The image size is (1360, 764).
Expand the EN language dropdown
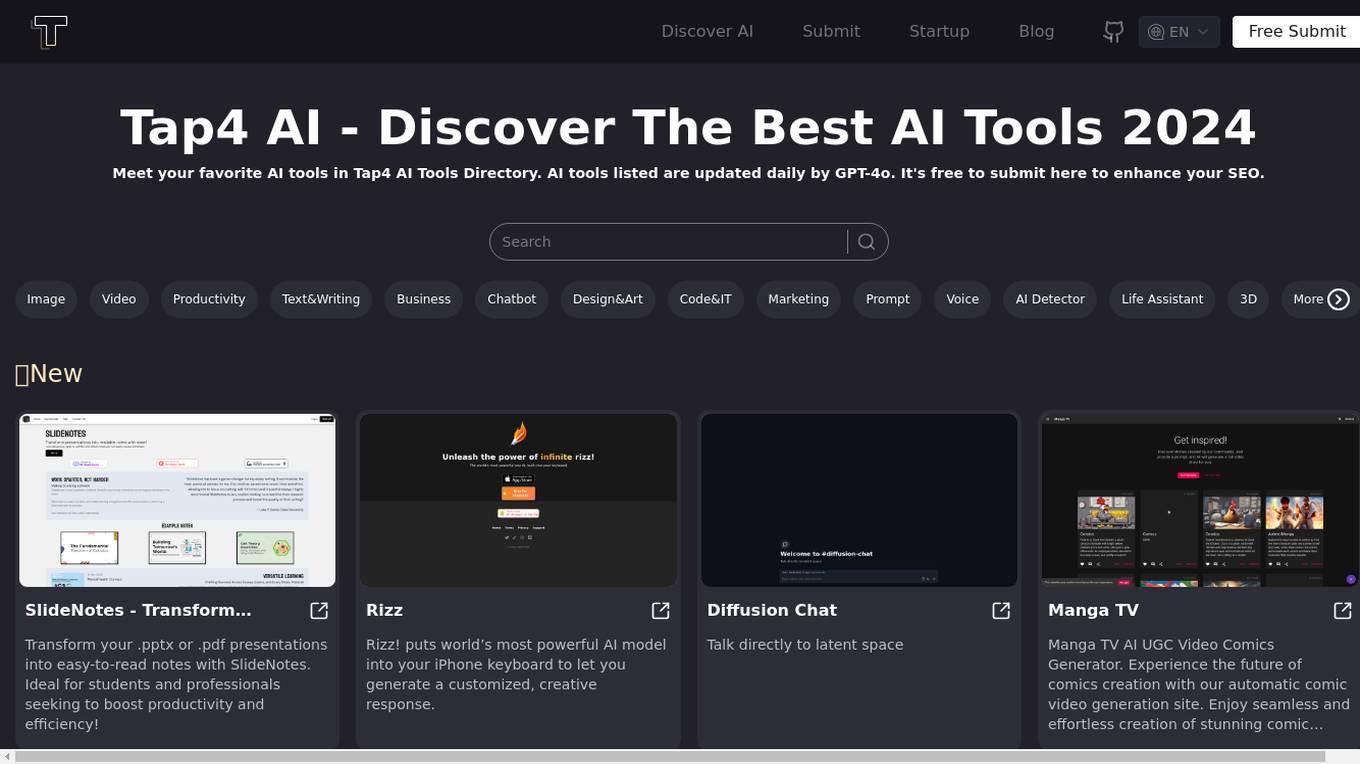click(x=1179, y=32)
